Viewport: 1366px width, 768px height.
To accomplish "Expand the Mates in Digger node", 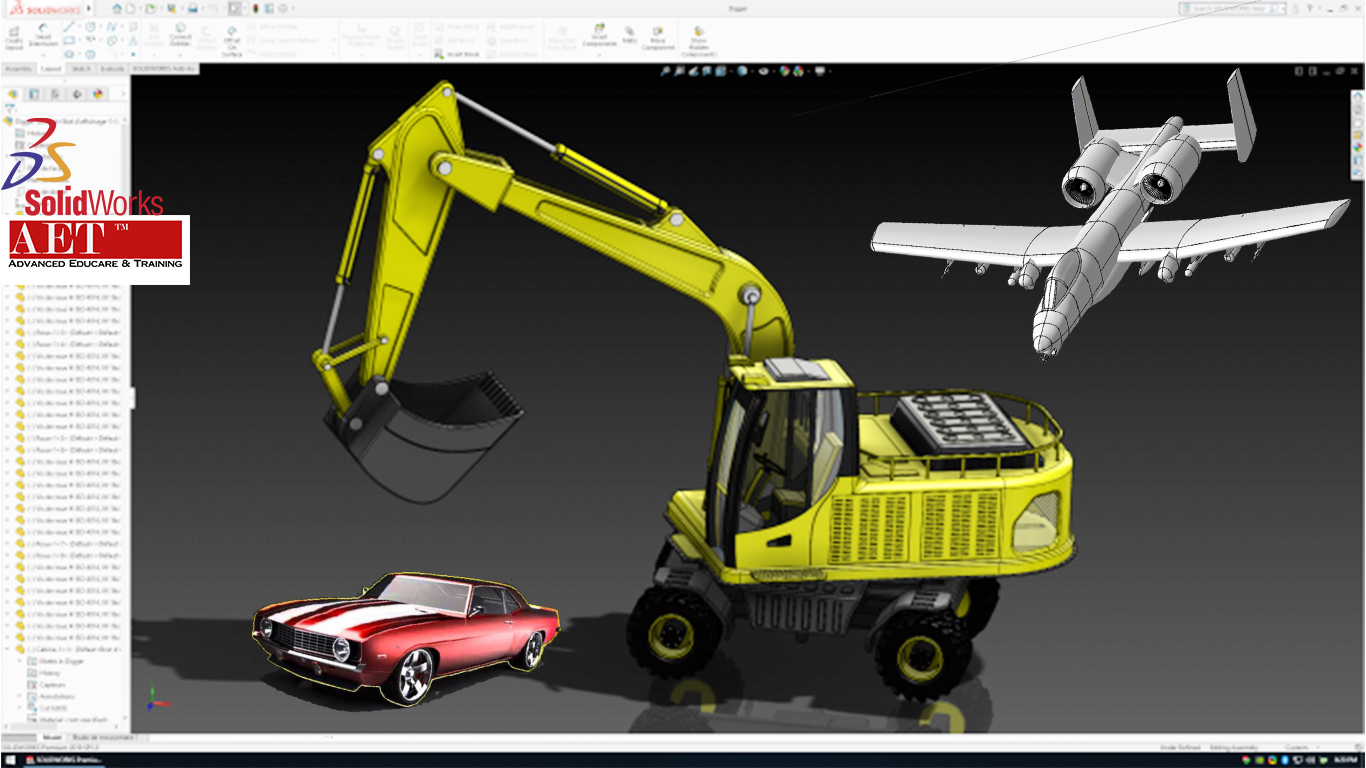I will (x=20, y=662).
